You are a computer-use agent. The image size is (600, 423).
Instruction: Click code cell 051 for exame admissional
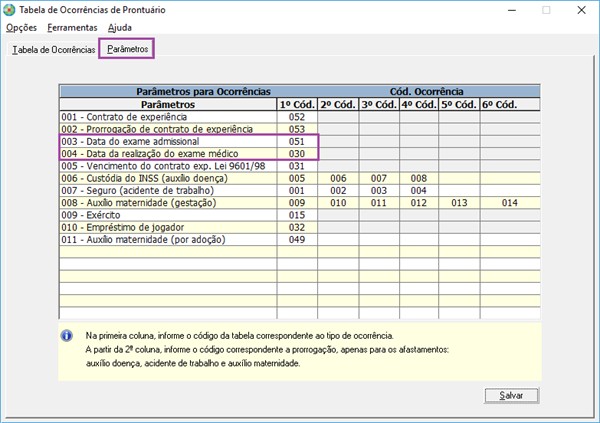point(297,141)
